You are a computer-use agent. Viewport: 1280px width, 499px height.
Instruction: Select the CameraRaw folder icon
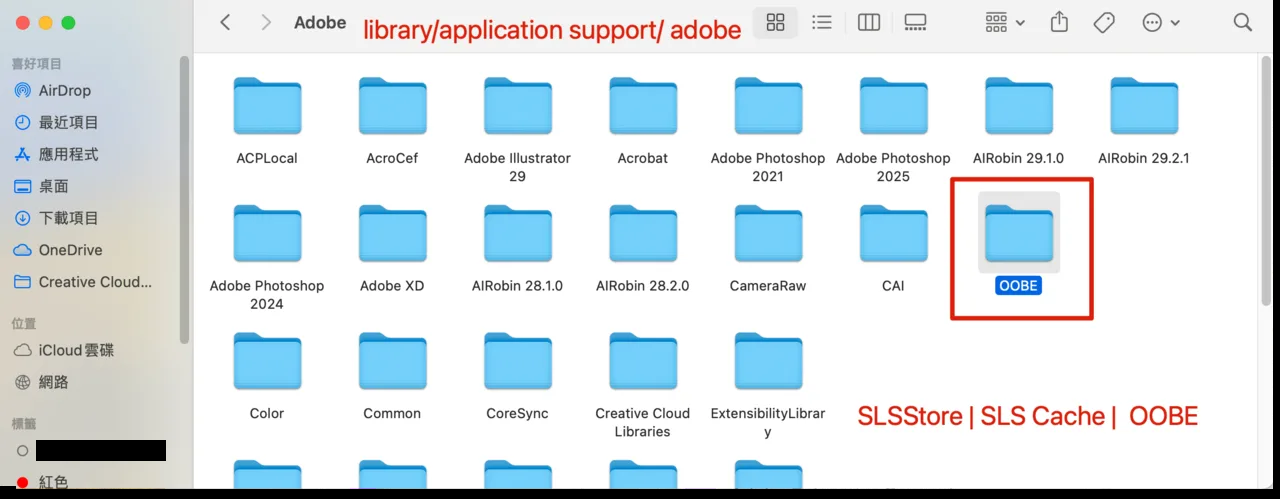click(768, 234)
